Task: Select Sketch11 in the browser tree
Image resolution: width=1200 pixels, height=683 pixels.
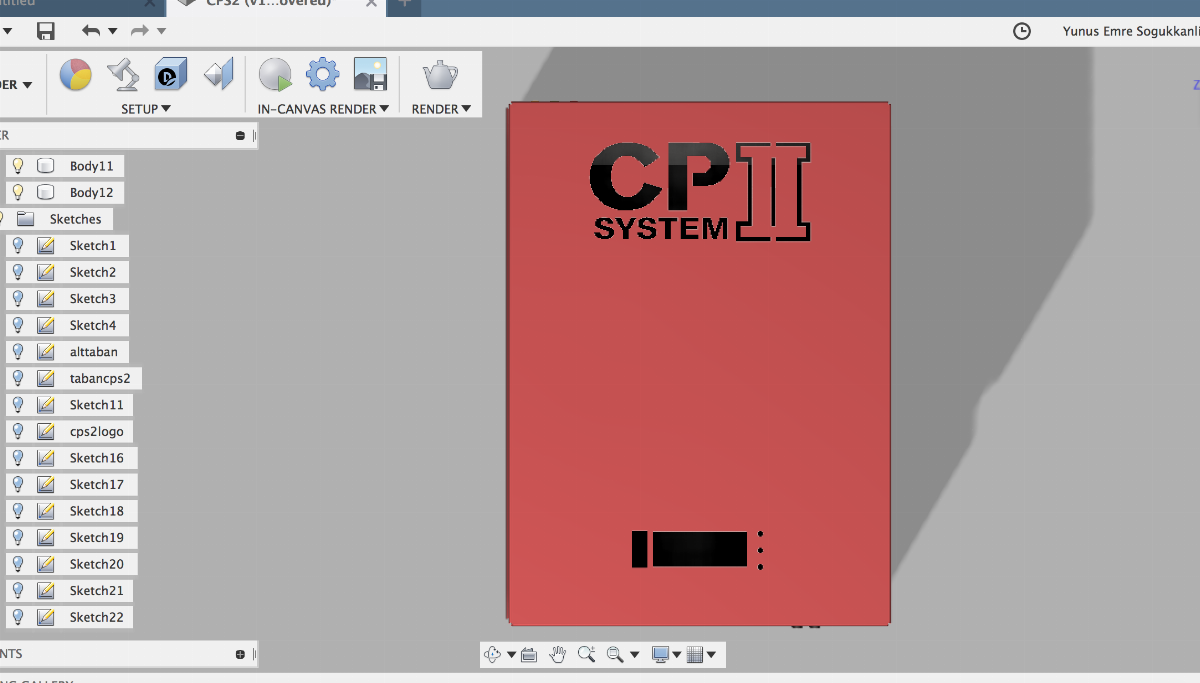Action: click(x=97, y=405)
